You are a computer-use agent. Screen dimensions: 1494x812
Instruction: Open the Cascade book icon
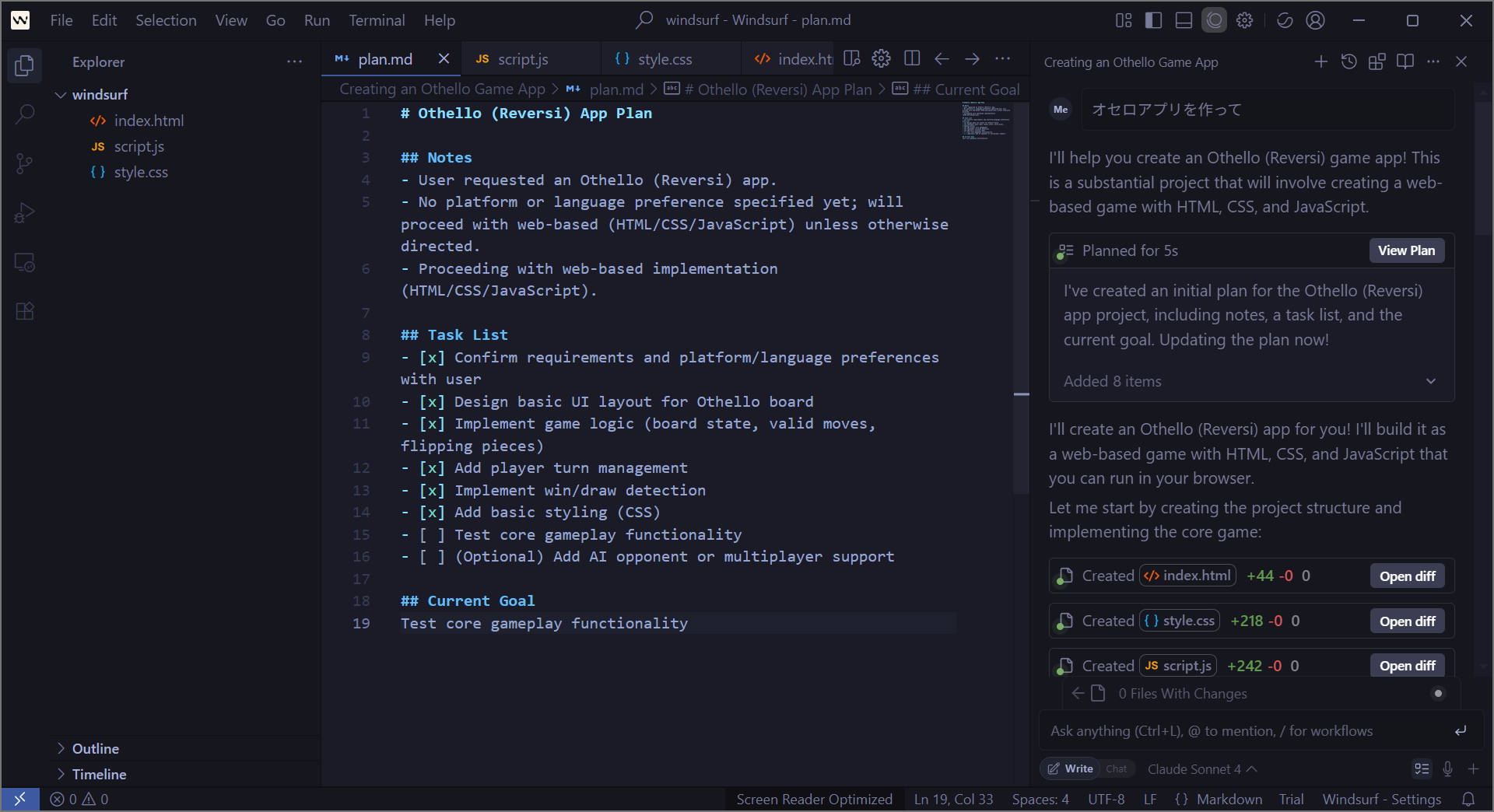[x=1405, y=61]
